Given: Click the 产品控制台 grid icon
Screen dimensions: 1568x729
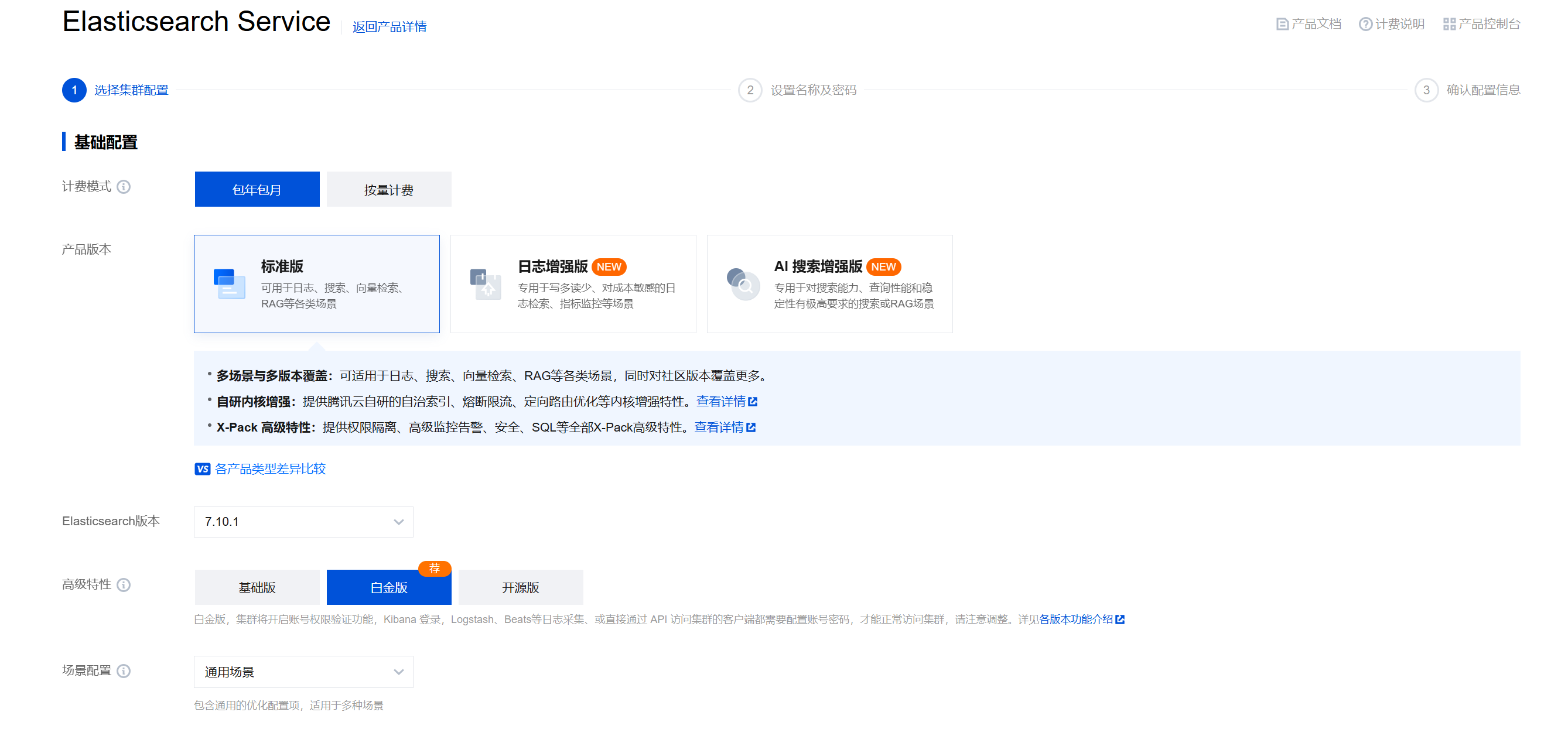Looking at the screenshot, I should [x=1449, y=25].
